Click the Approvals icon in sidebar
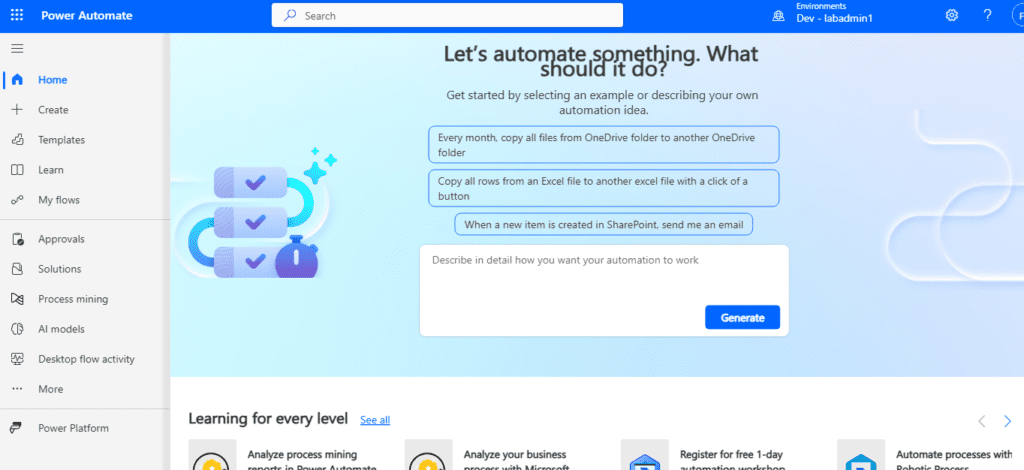This screenshot has width=1024, height=470. 18,239
